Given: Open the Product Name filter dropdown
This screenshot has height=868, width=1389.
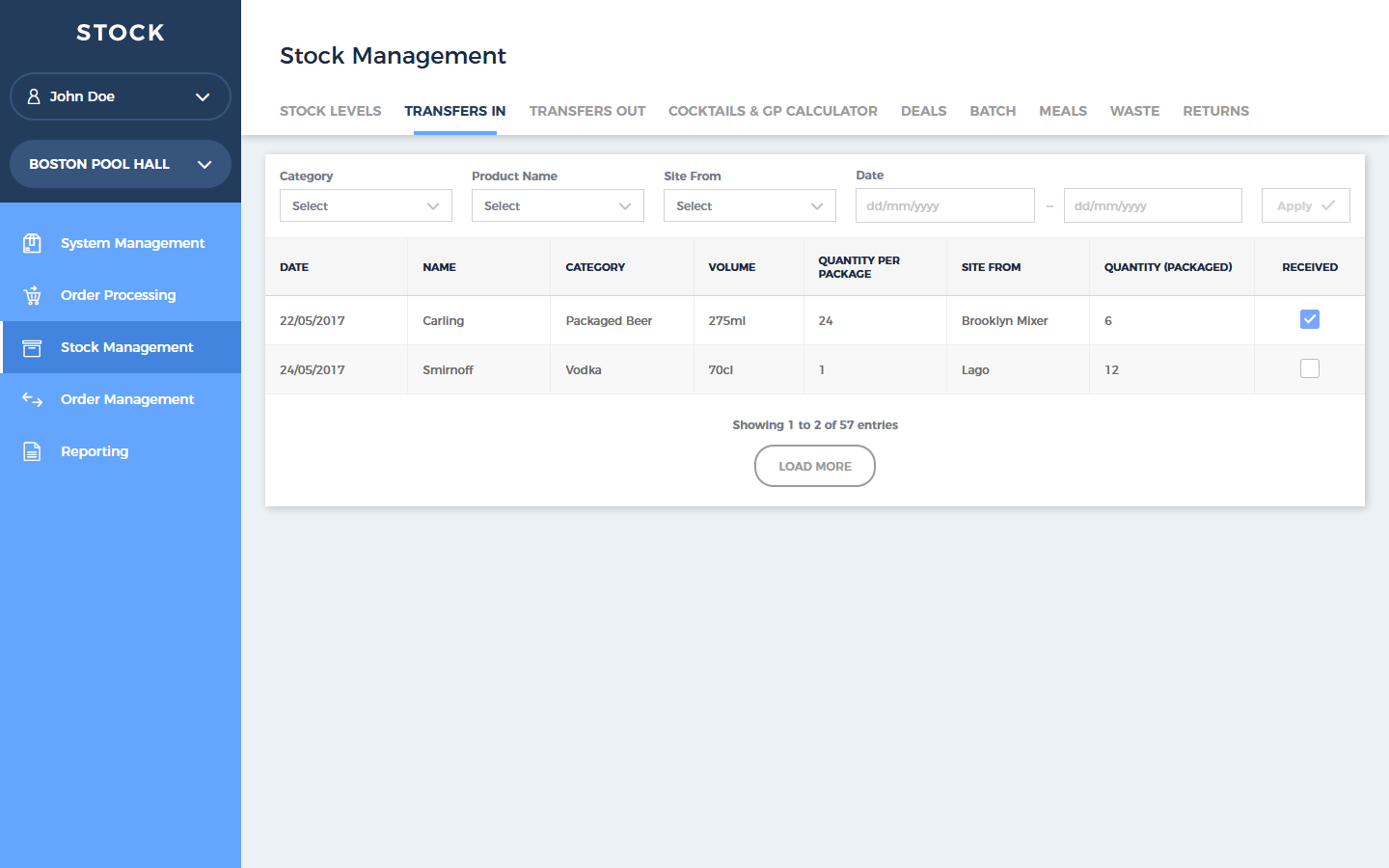Looking at the screenshot, I should [x=558, y=205].
